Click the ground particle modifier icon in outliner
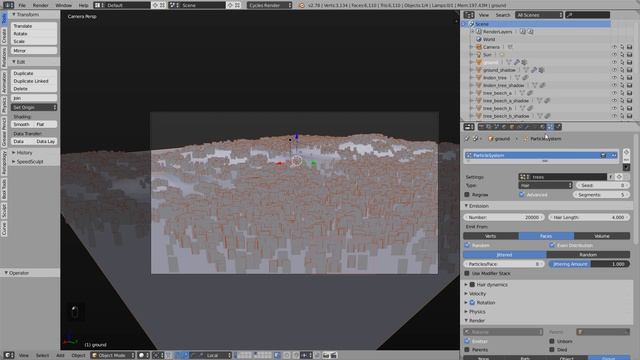The height and width of the screenshot is (360, 640). tap(524, 62)
